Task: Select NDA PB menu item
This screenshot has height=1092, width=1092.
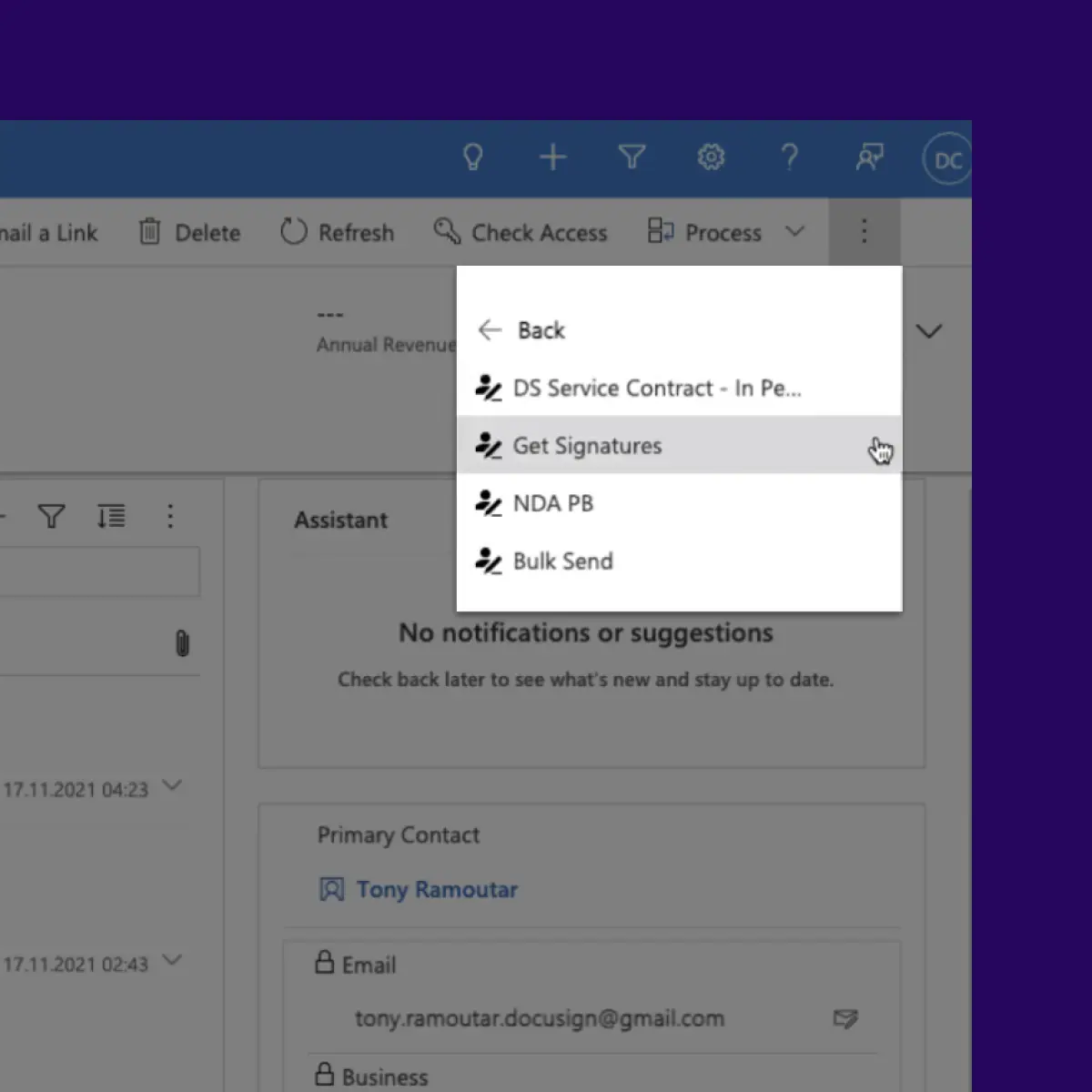Action: coord(679,503)
